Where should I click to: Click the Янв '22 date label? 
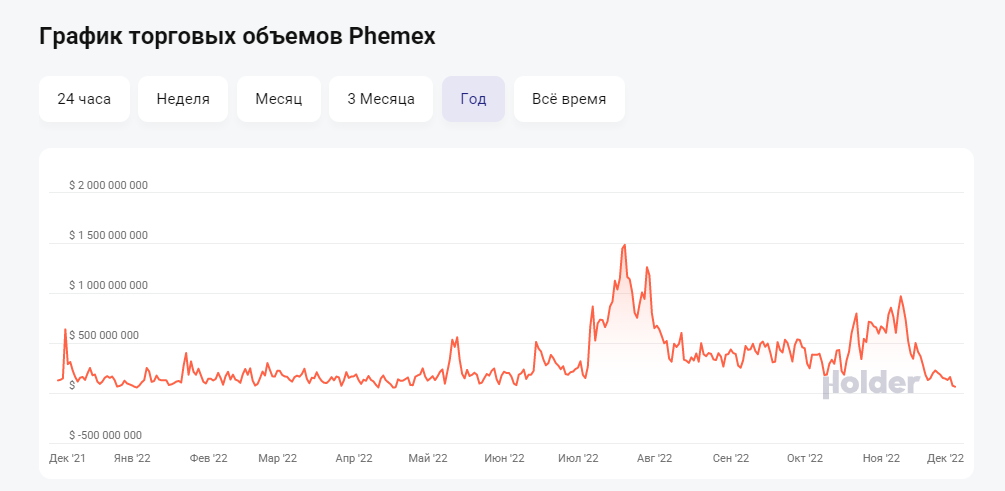click(x=132, y=458)
